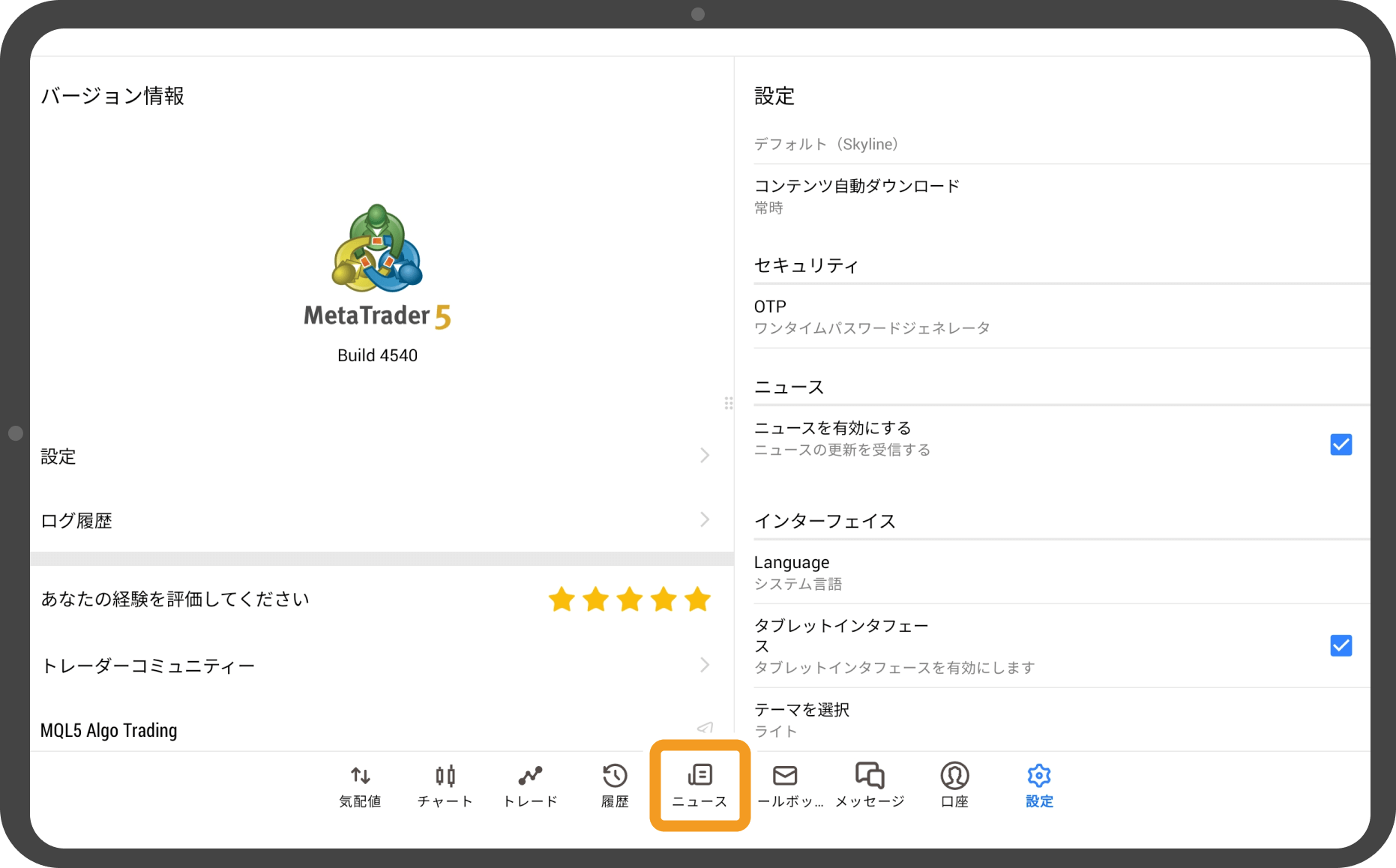Viewport: 1396px width, 868px height.
Task: Select the トレード trade icon
Action: pyautogui.click(x=530, y=784)
